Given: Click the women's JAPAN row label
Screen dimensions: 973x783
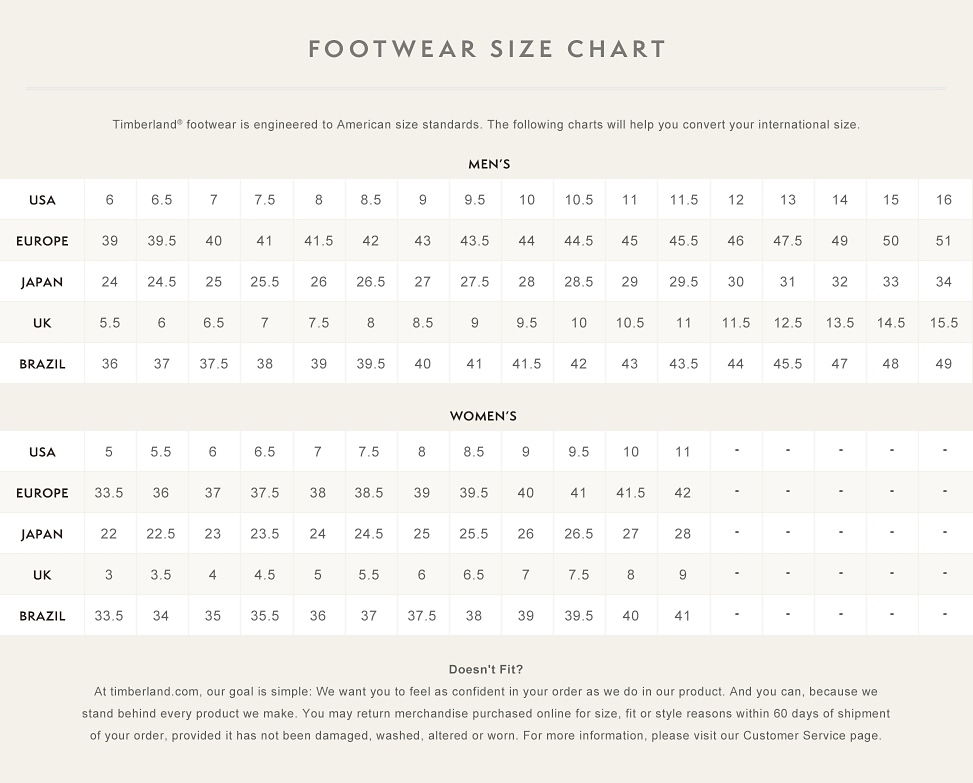Looking at the screenshot, I should (x=42, y=534).
